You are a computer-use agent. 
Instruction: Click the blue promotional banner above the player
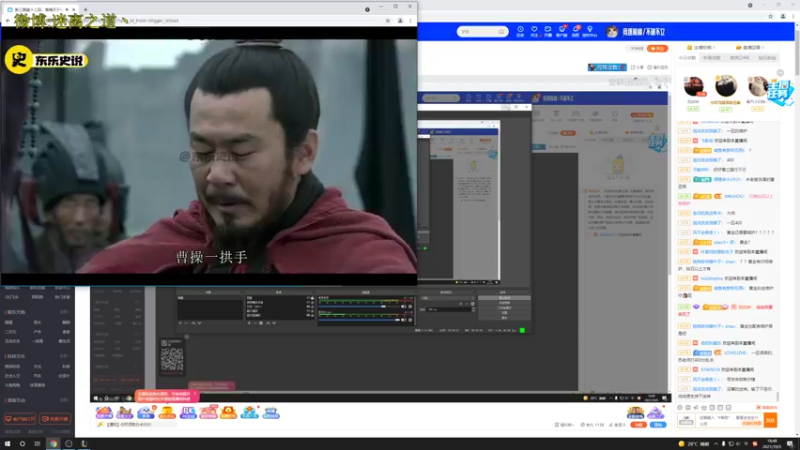click(x=607, y=67)
